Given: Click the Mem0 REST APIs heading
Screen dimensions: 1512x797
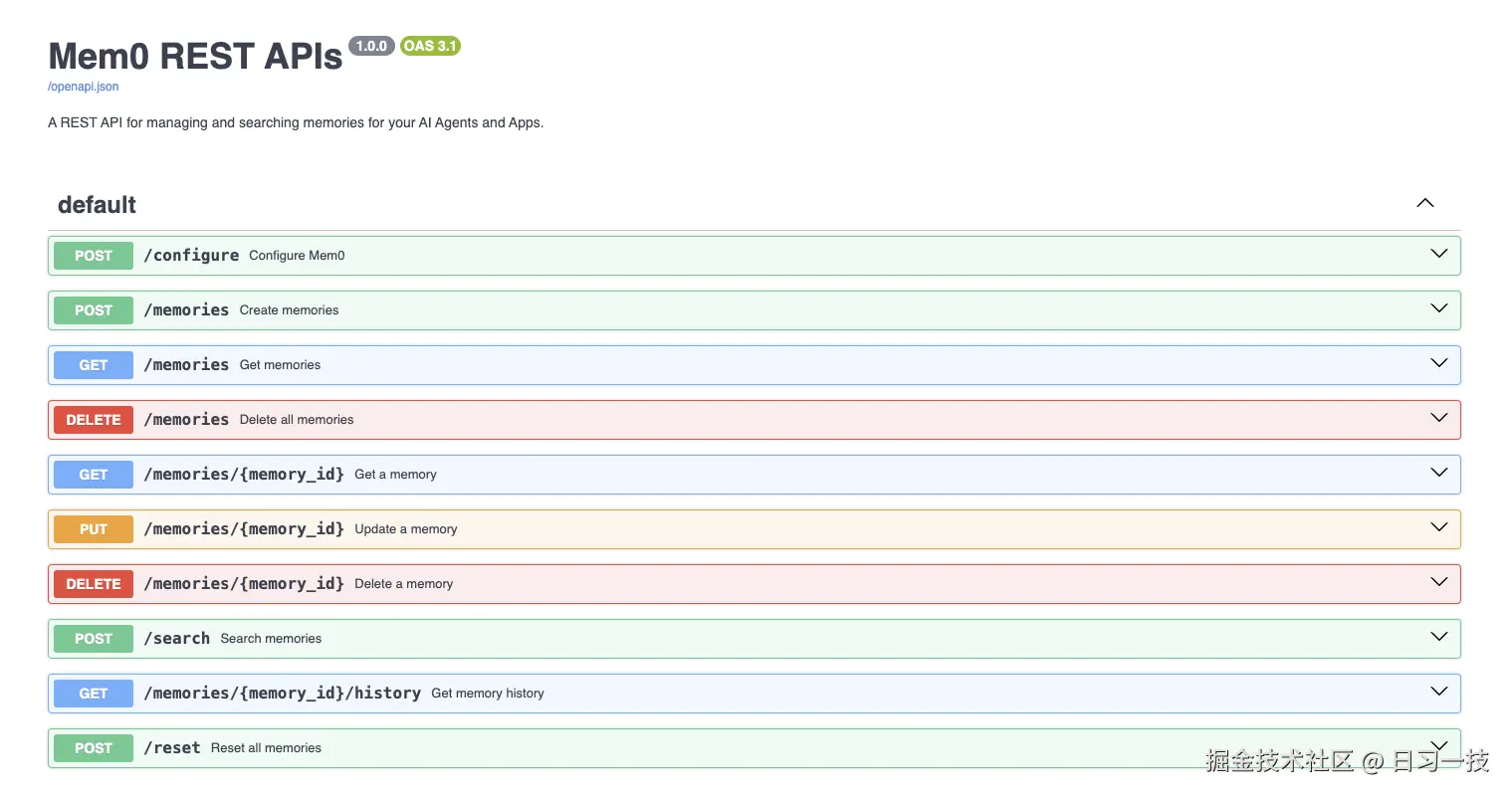Looking at the screenshot, I should coord(194,56).
